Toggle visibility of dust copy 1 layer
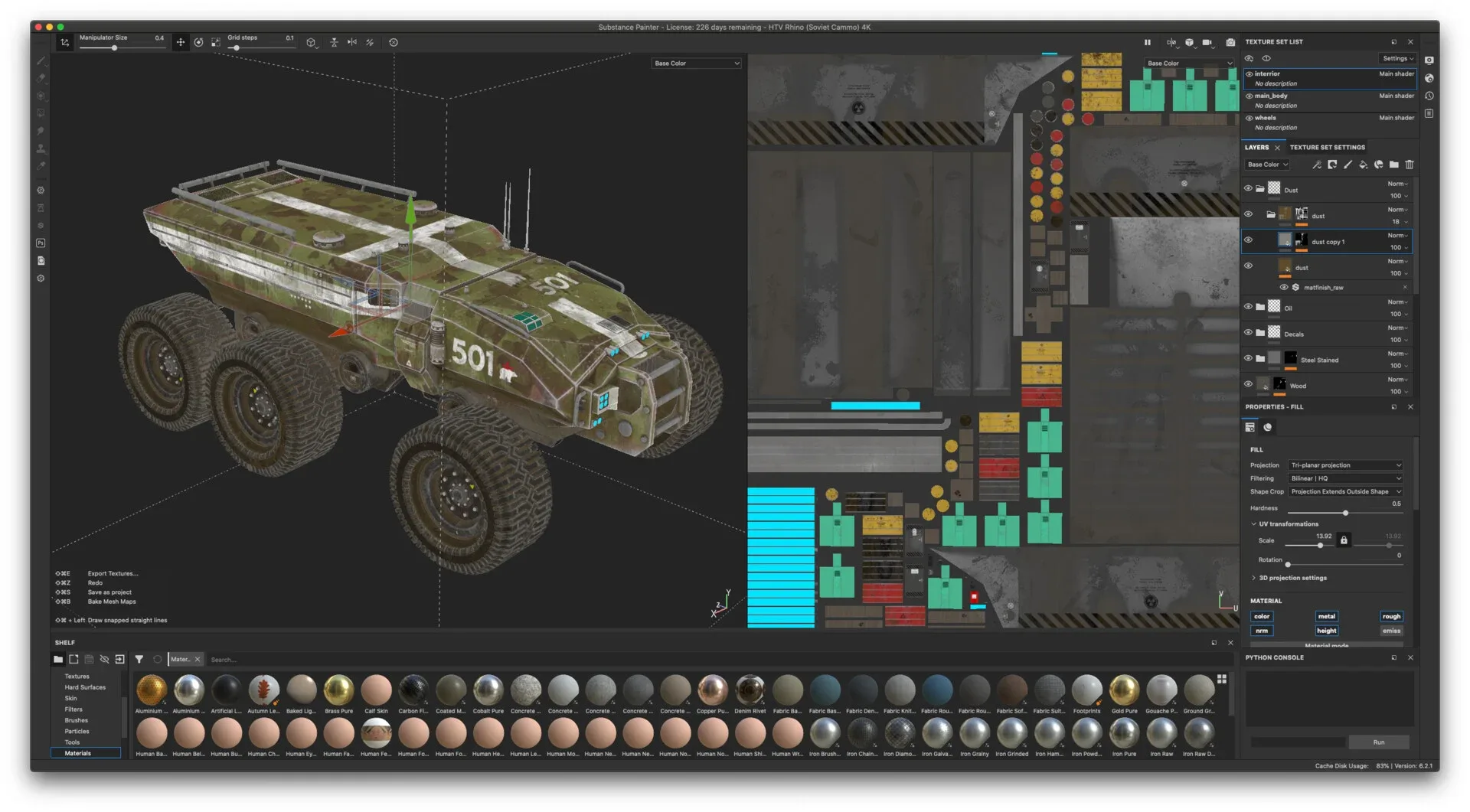 tap(1248, 240)
